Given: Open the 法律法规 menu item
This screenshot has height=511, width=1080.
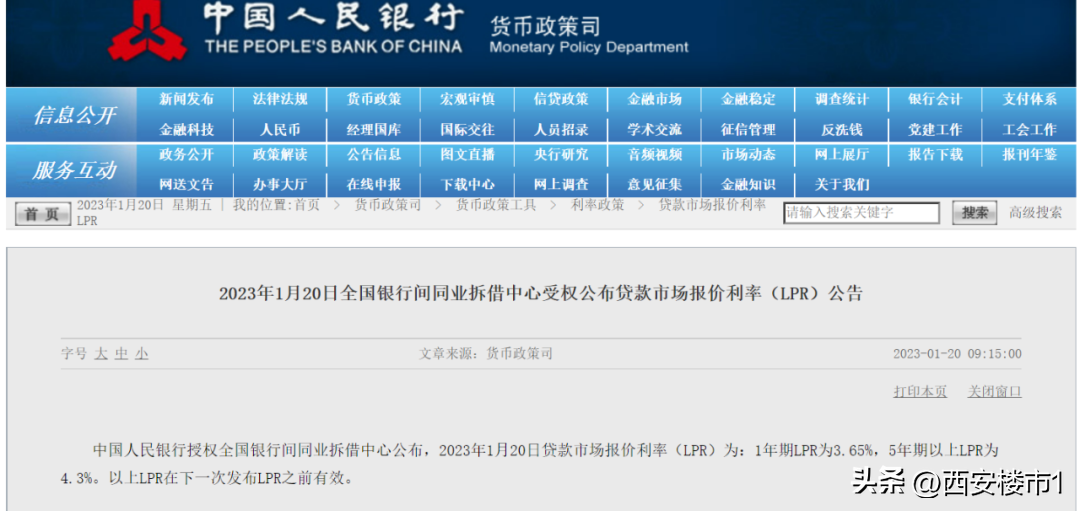Looking at the screenshot, I should 280,100.
